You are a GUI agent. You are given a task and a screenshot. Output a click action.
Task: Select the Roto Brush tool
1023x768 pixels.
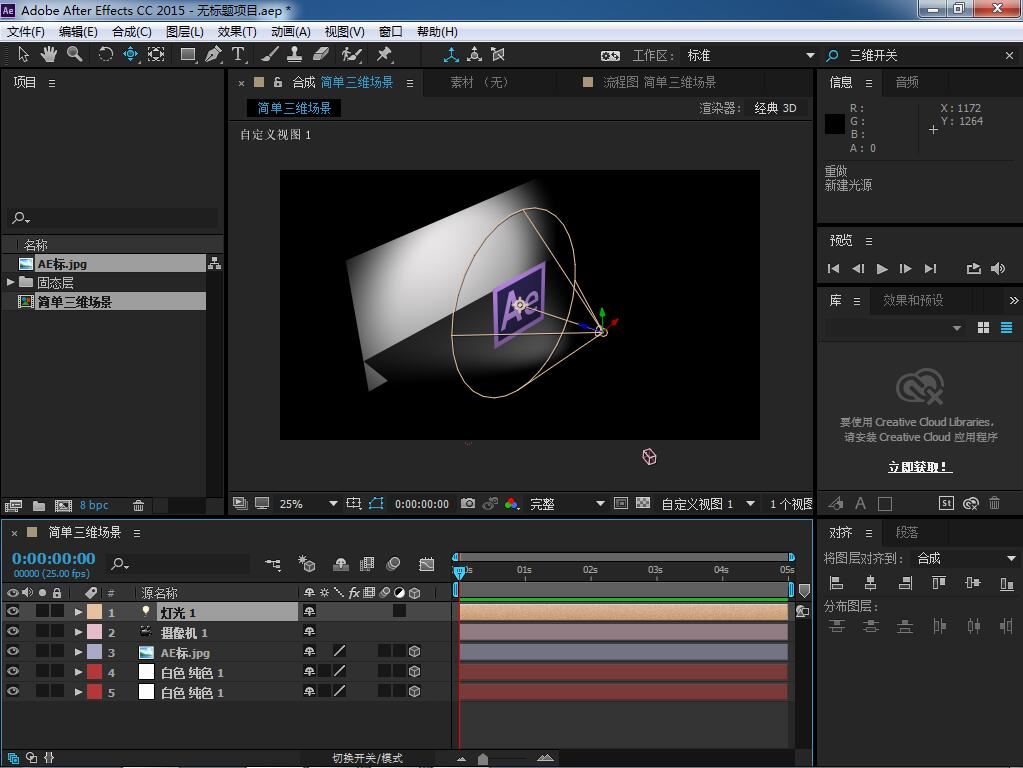(352, 55)
